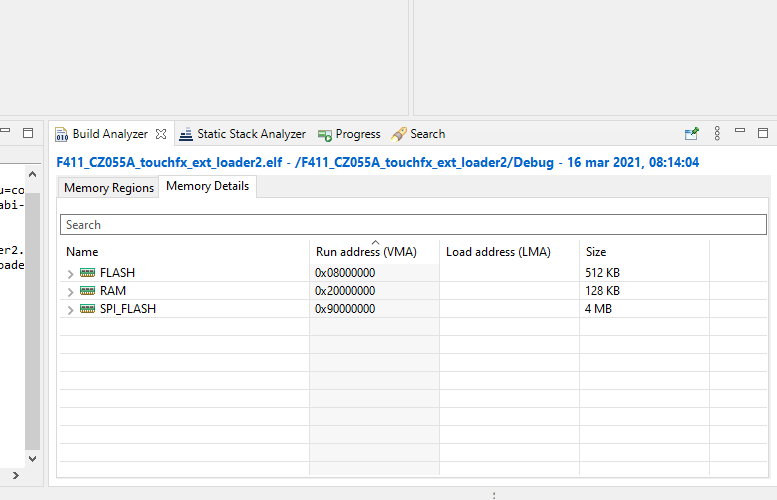Switch to Static Stack Analyzer tab
The width and height of the screenshot is (777, 500).
click(x=251, y=134)
